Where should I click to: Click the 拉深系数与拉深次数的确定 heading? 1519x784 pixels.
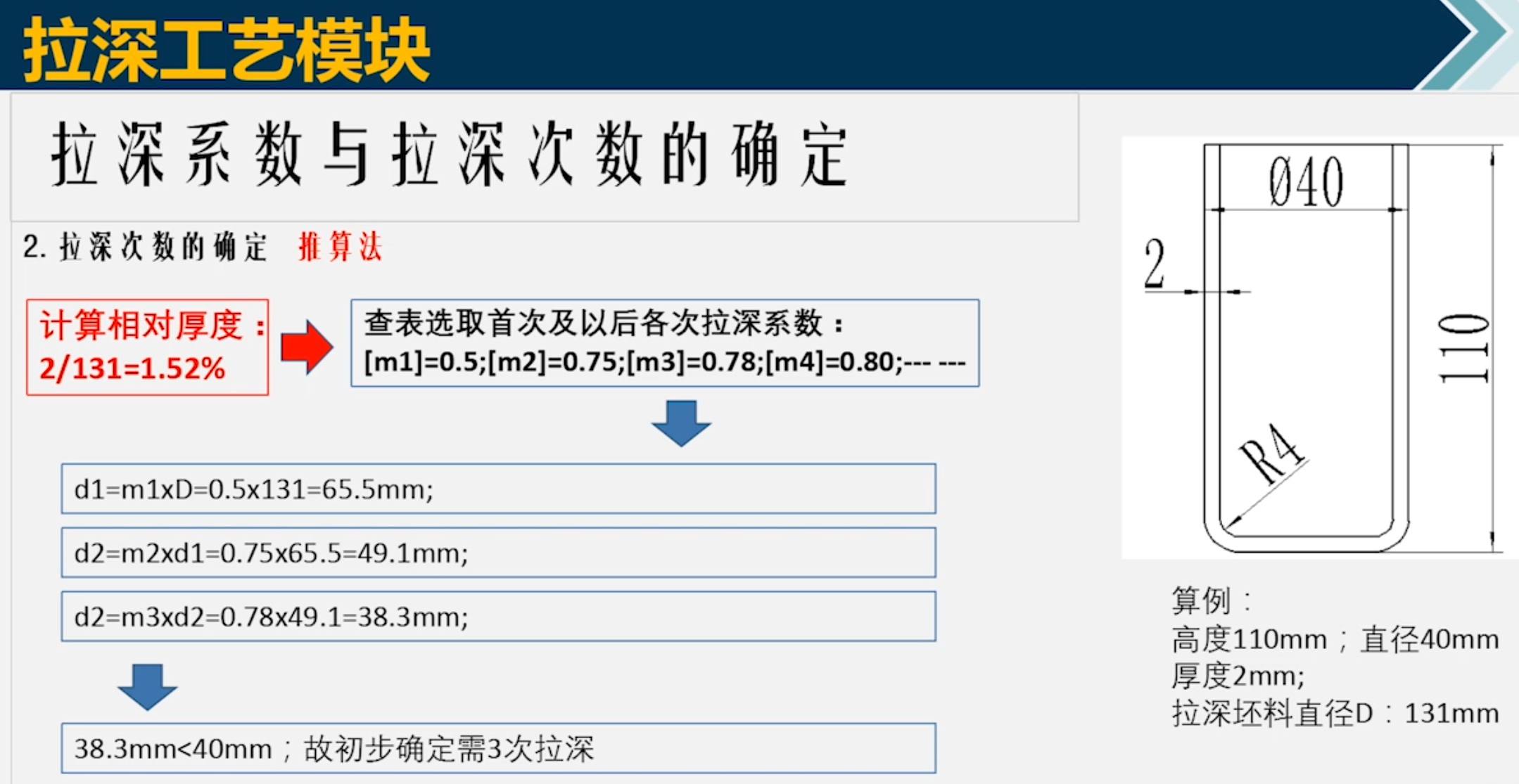click(x=450, y=155)
